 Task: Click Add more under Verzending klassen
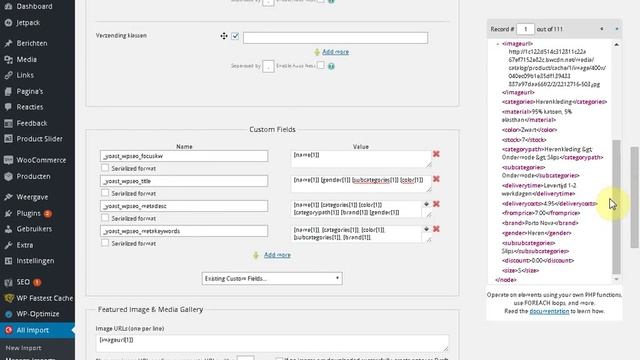click(x=335, y=52)
